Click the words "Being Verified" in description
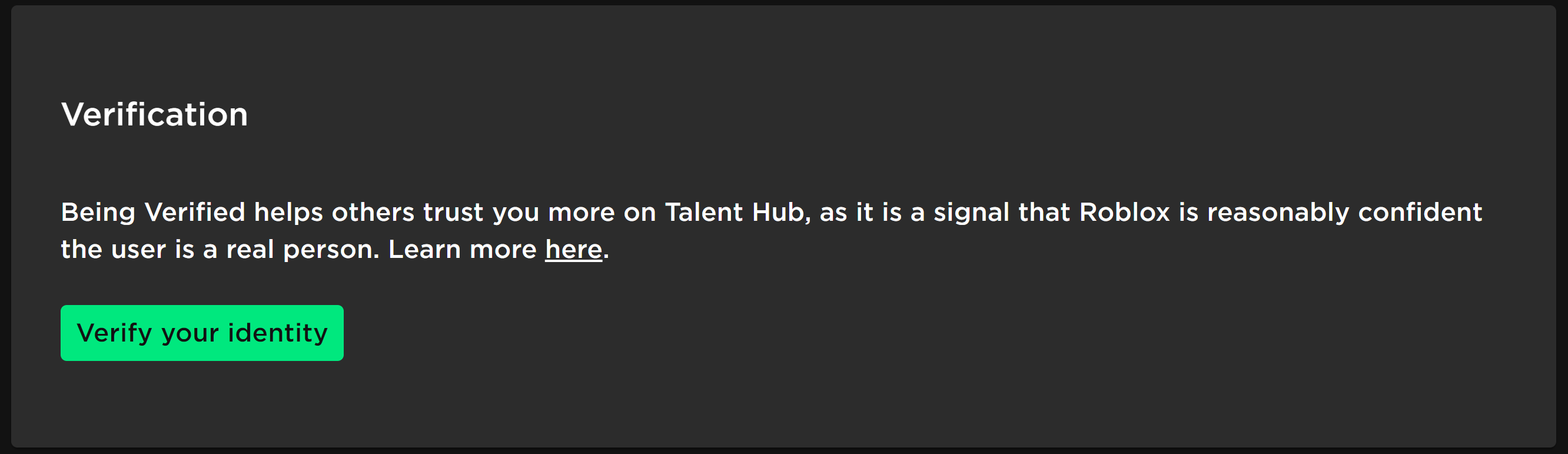The height and width of the screenshot is (454, 1568). (x=153, y=213)
